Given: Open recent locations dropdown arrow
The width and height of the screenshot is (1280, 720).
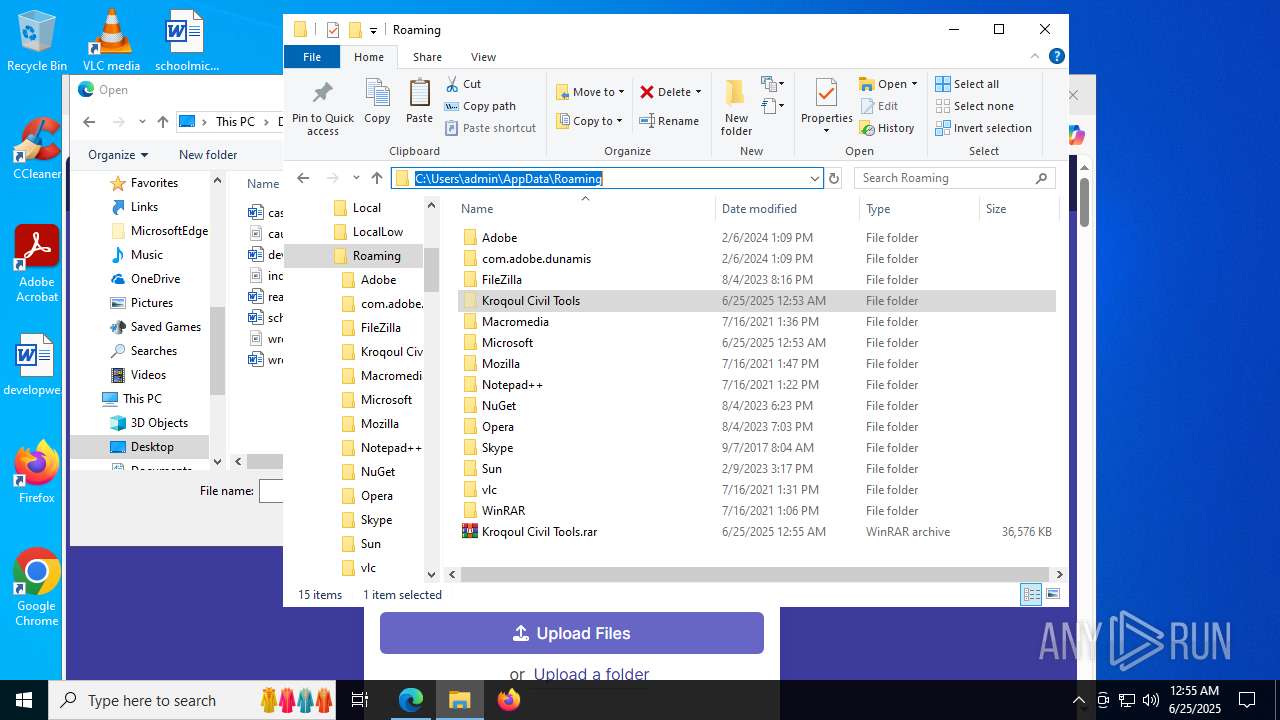Looking at the screenshot, I should (356, 178).
